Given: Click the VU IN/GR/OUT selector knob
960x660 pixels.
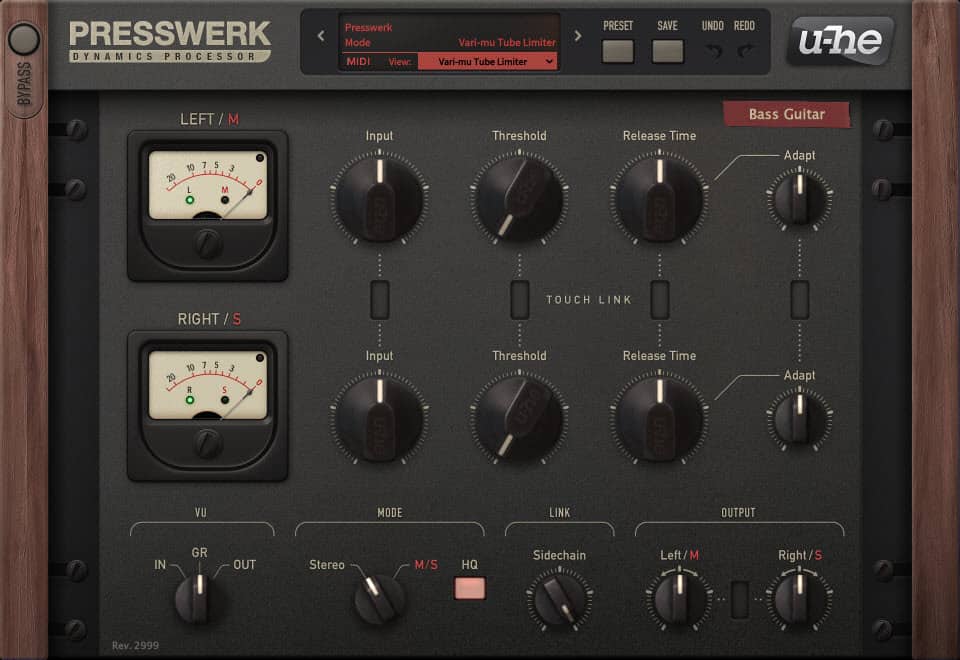Looking at the screenshot, I should [199, 599].
